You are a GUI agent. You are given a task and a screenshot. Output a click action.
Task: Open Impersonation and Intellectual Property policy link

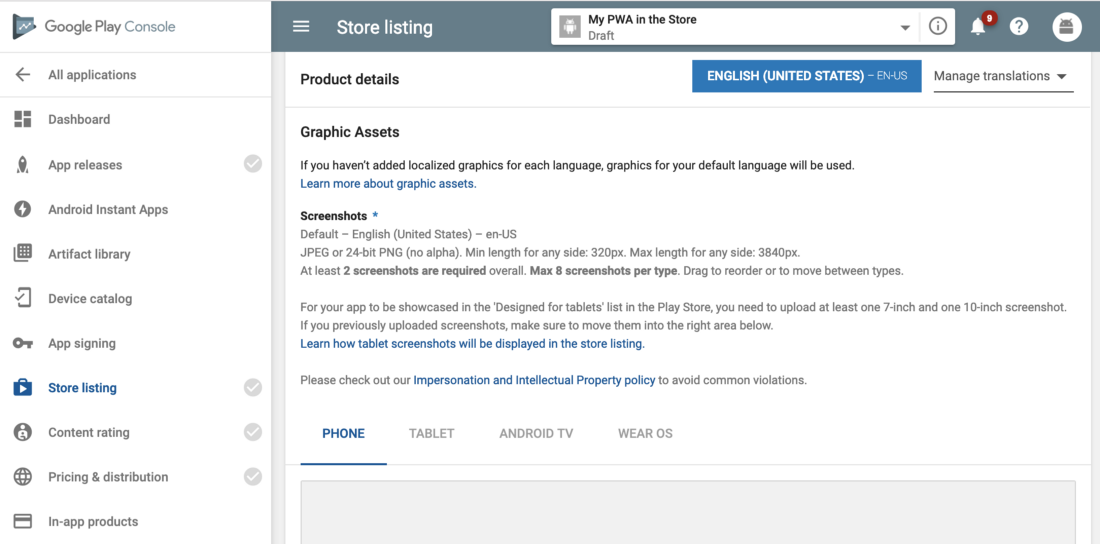534,380
